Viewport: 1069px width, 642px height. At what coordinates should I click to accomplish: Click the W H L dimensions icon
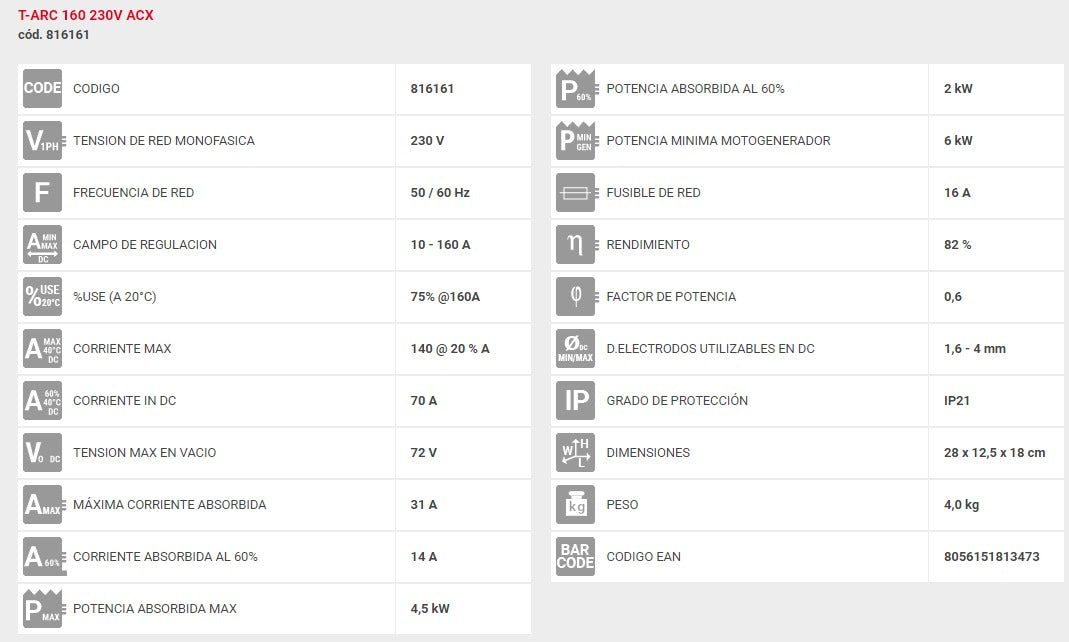click(x=575, y=453)
